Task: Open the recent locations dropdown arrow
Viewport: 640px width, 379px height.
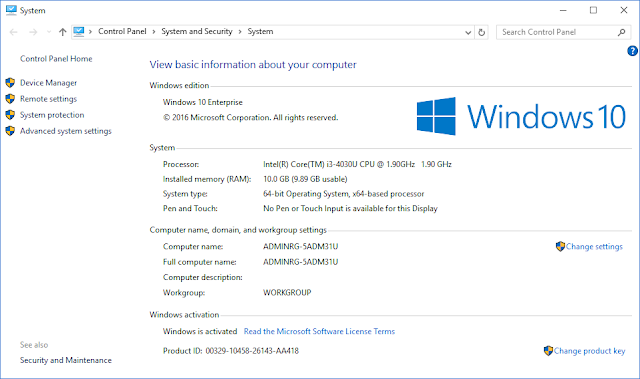Action: pos(49,32)
